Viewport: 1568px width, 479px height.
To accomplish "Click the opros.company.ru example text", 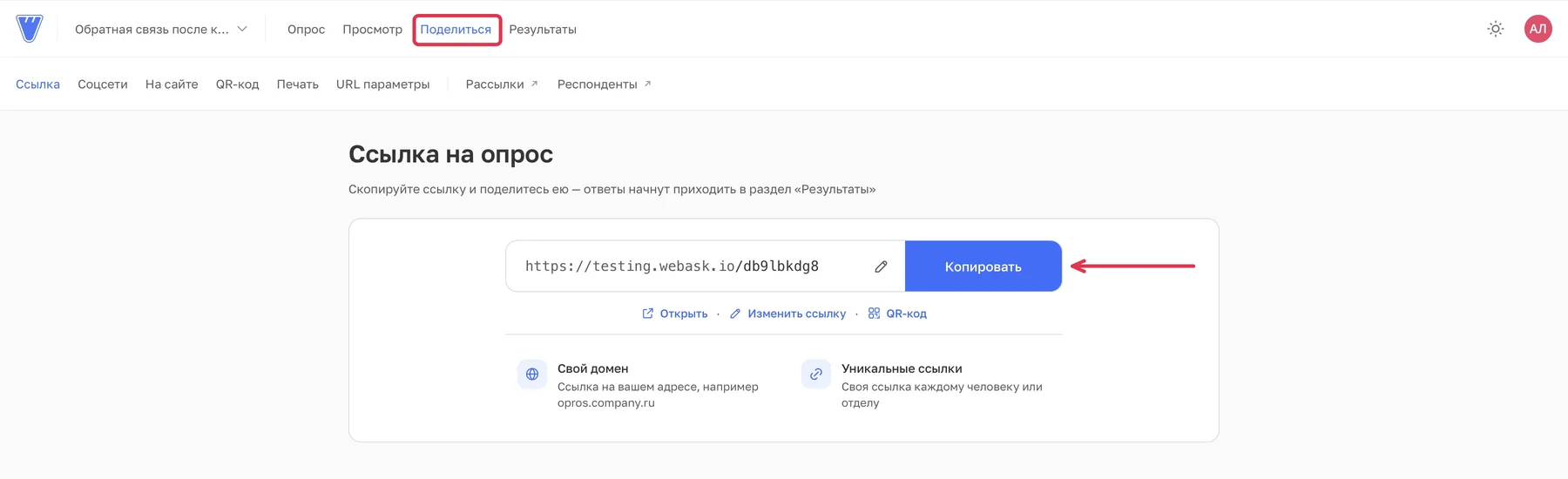I will click(x=606, y=403).
